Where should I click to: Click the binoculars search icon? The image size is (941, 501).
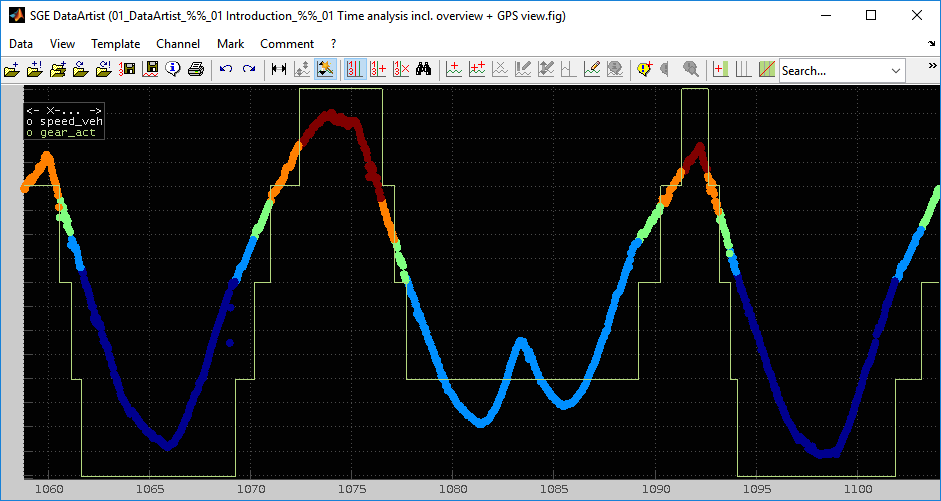pyautogui.click(x=424, y=69)
